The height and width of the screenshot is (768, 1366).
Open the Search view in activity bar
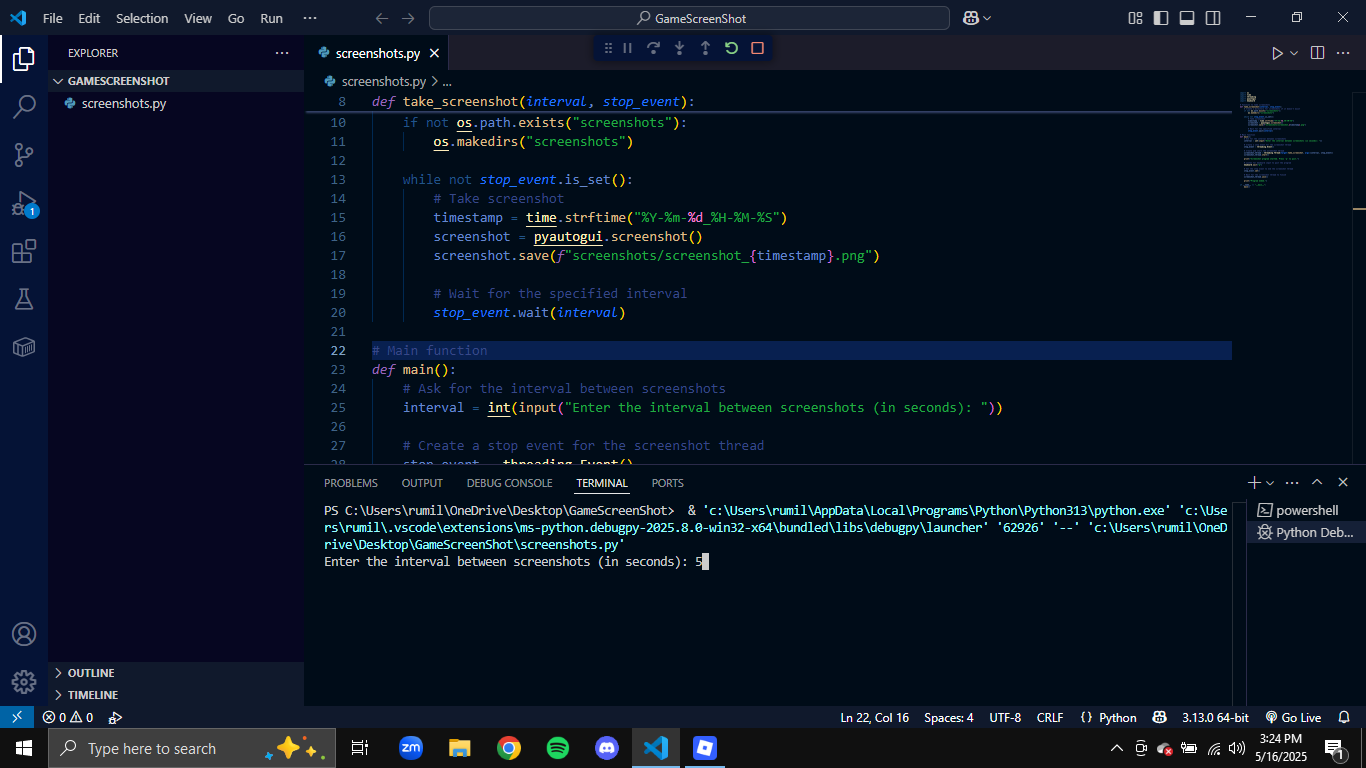[24, 107]
